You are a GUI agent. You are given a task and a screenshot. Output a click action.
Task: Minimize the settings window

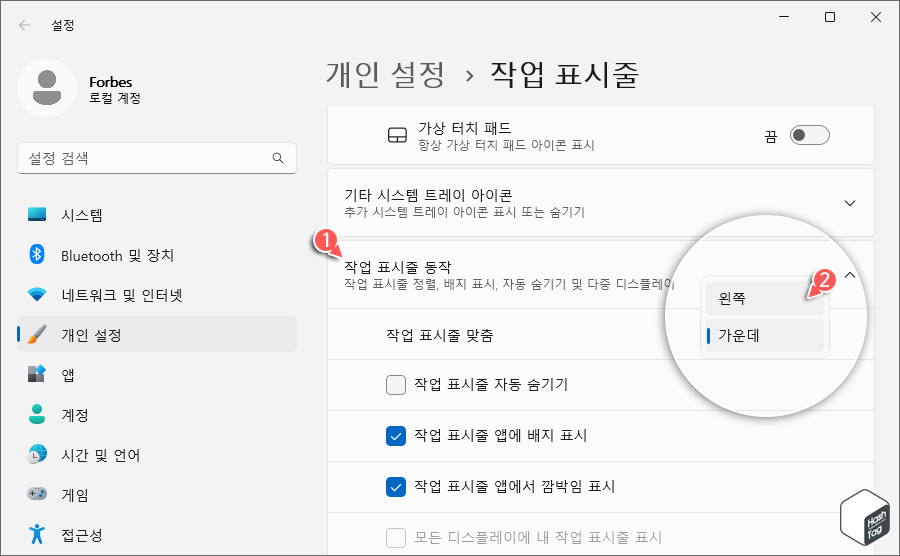tap(784, 17)
